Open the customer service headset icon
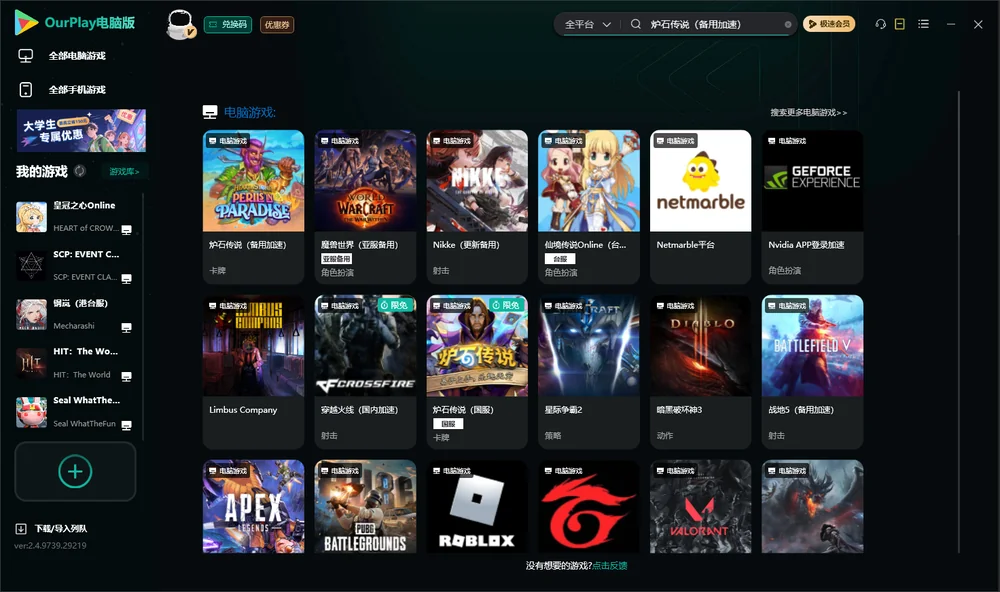The image size is (1000, 592). (881, 24)
